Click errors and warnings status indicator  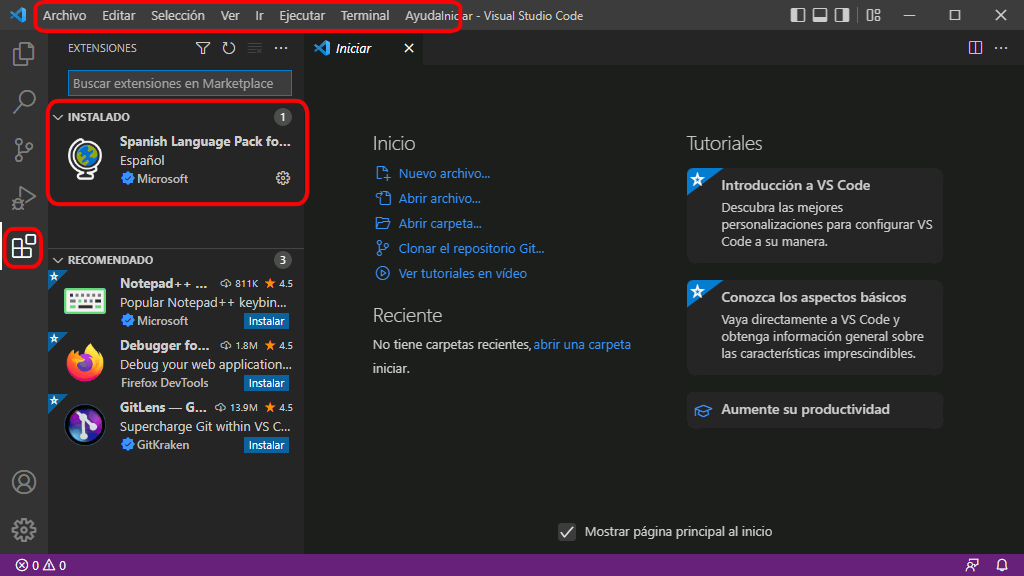(x=40, y=566)
